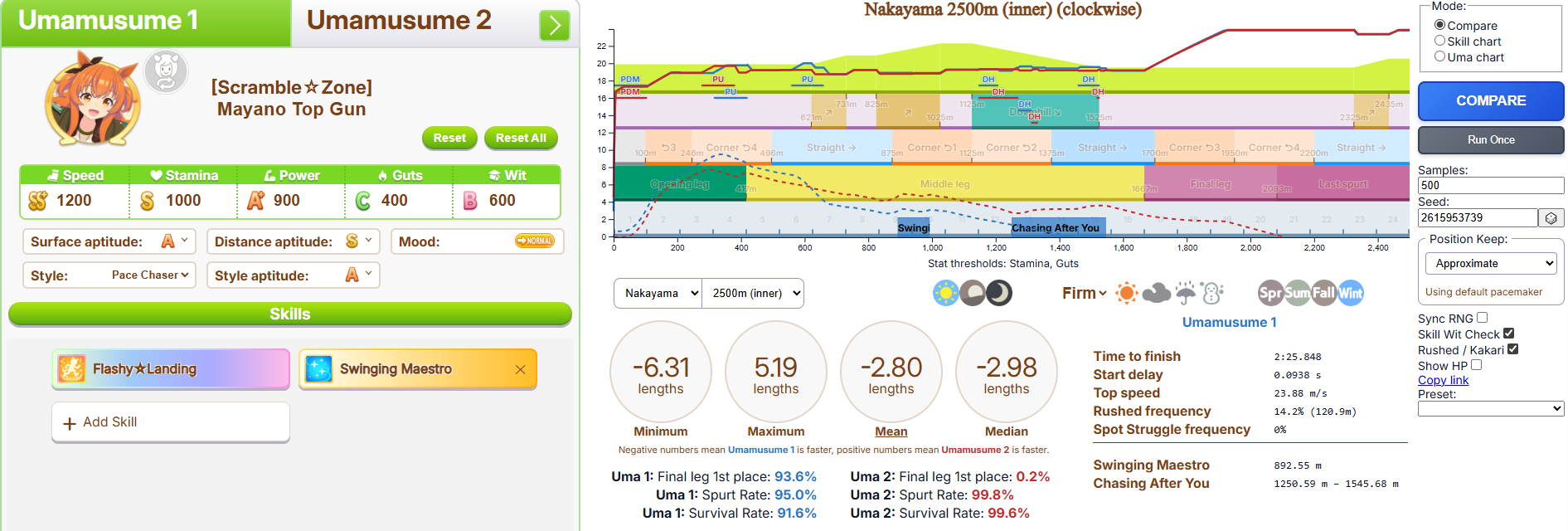Toggle Skill Wit Check checkbox
Screen dimensions: 1568x531
1508,334
